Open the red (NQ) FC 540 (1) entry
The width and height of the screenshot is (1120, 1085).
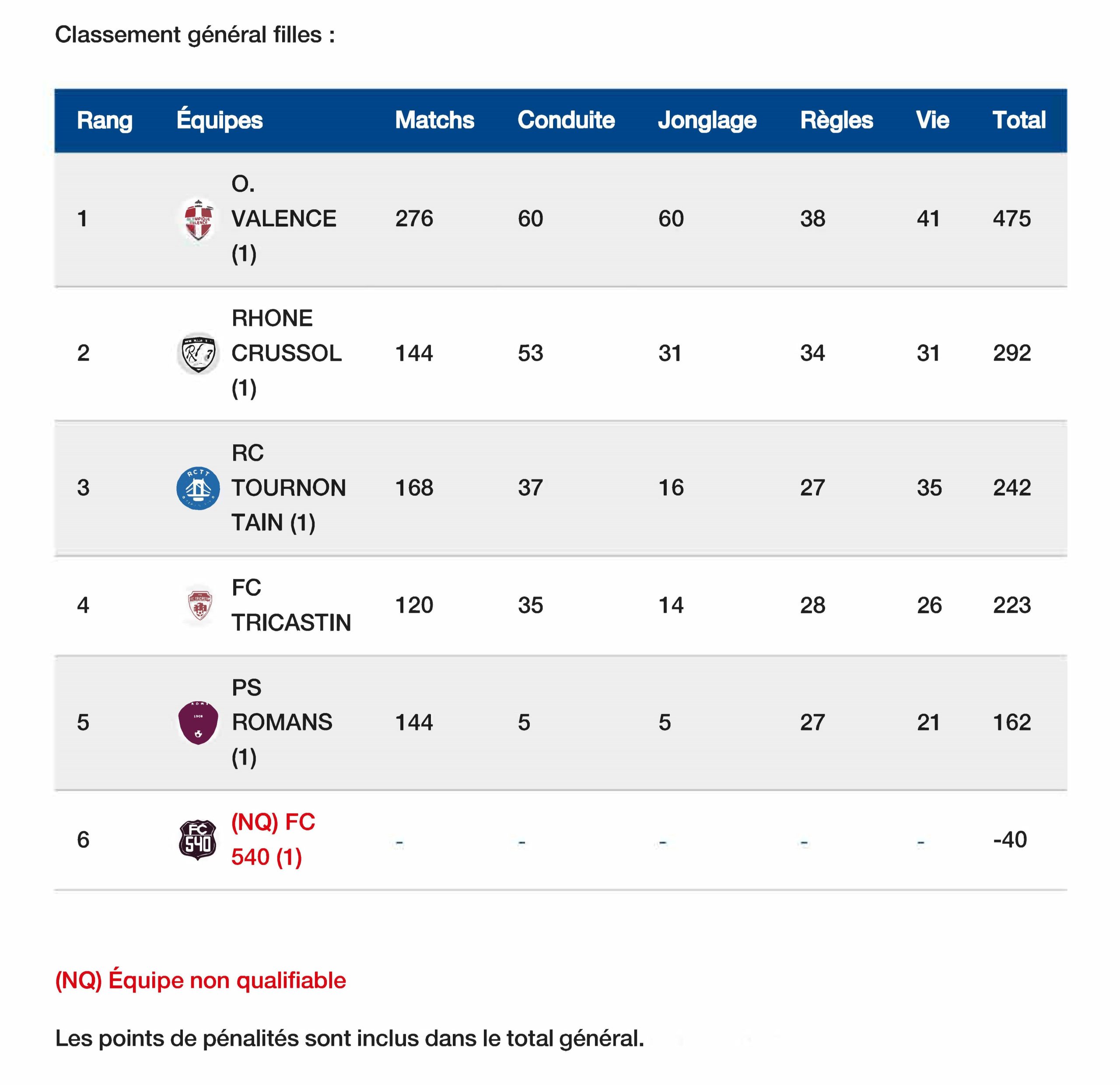273,840
